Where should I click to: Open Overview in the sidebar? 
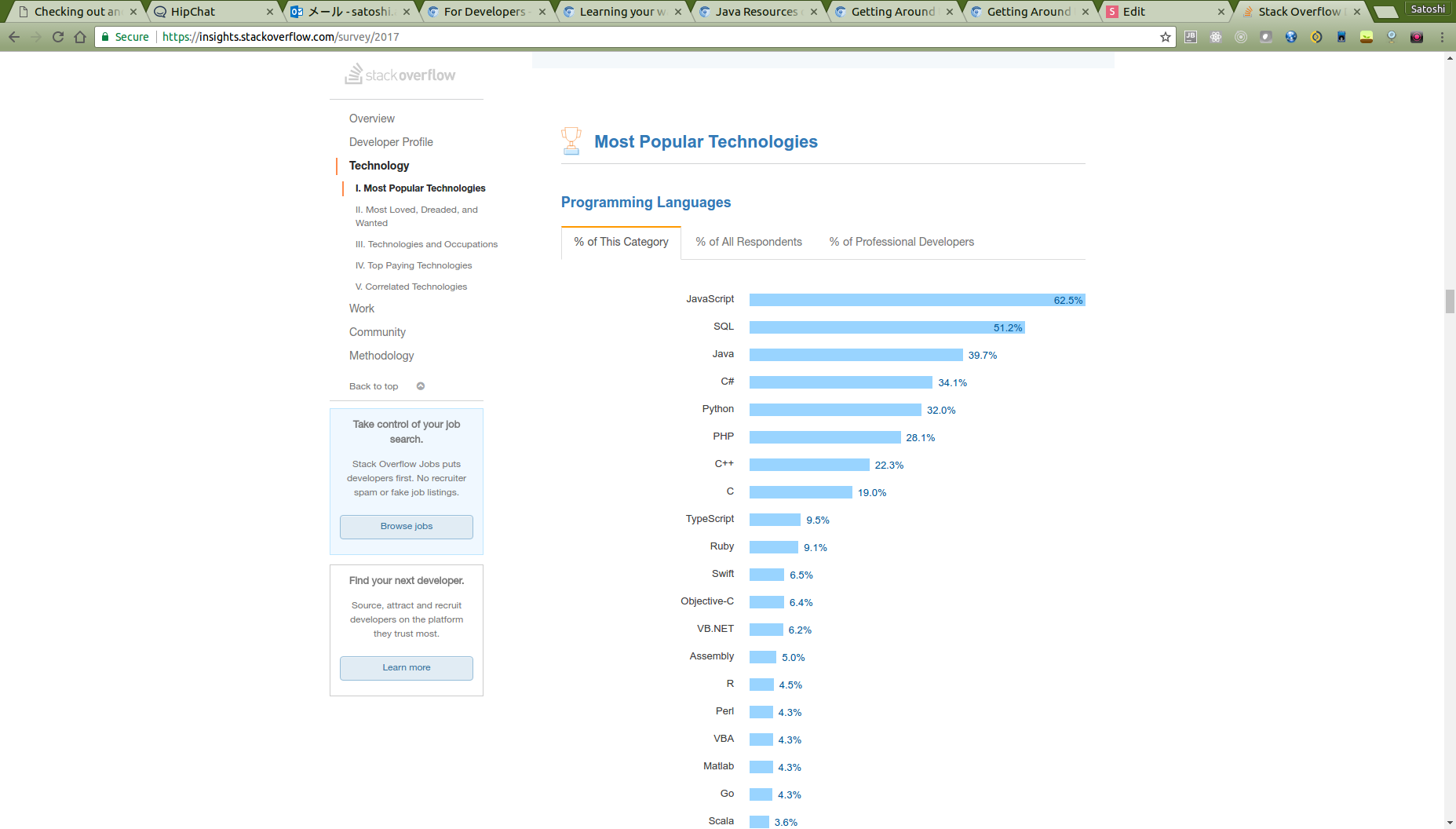point(372,119)
